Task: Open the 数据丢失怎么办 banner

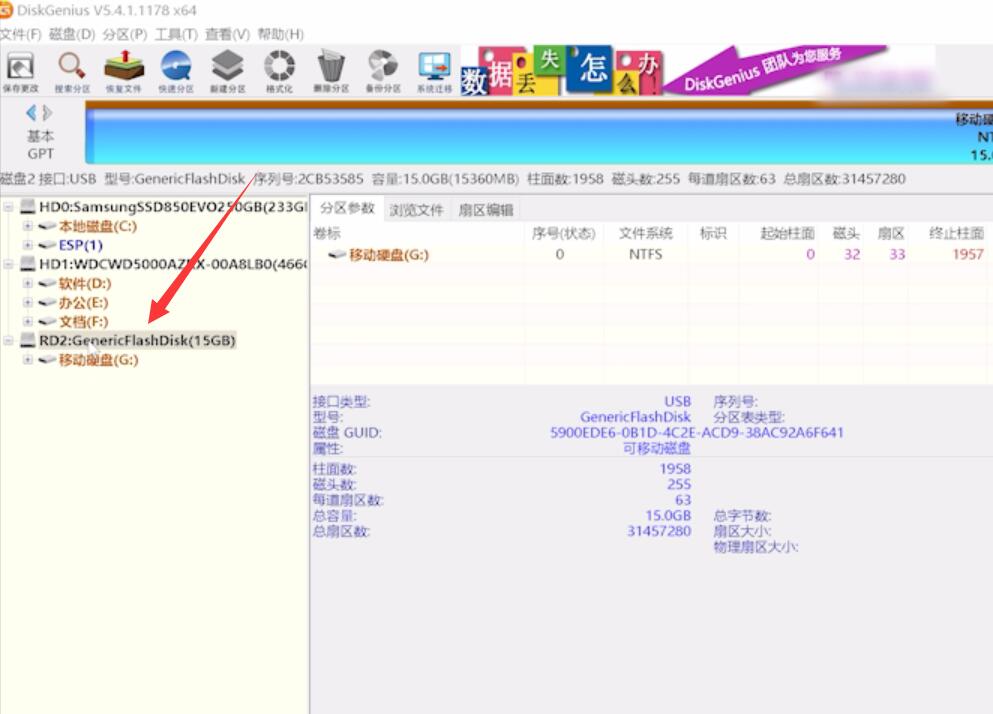Action: tap(561, 70)
